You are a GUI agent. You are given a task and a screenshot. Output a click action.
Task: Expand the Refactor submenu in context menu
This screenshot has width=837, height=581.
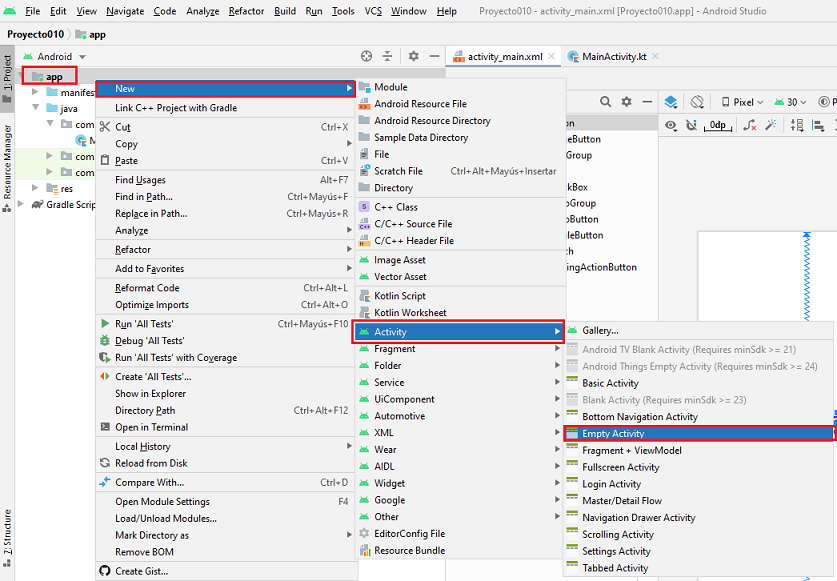pos(225,249)
